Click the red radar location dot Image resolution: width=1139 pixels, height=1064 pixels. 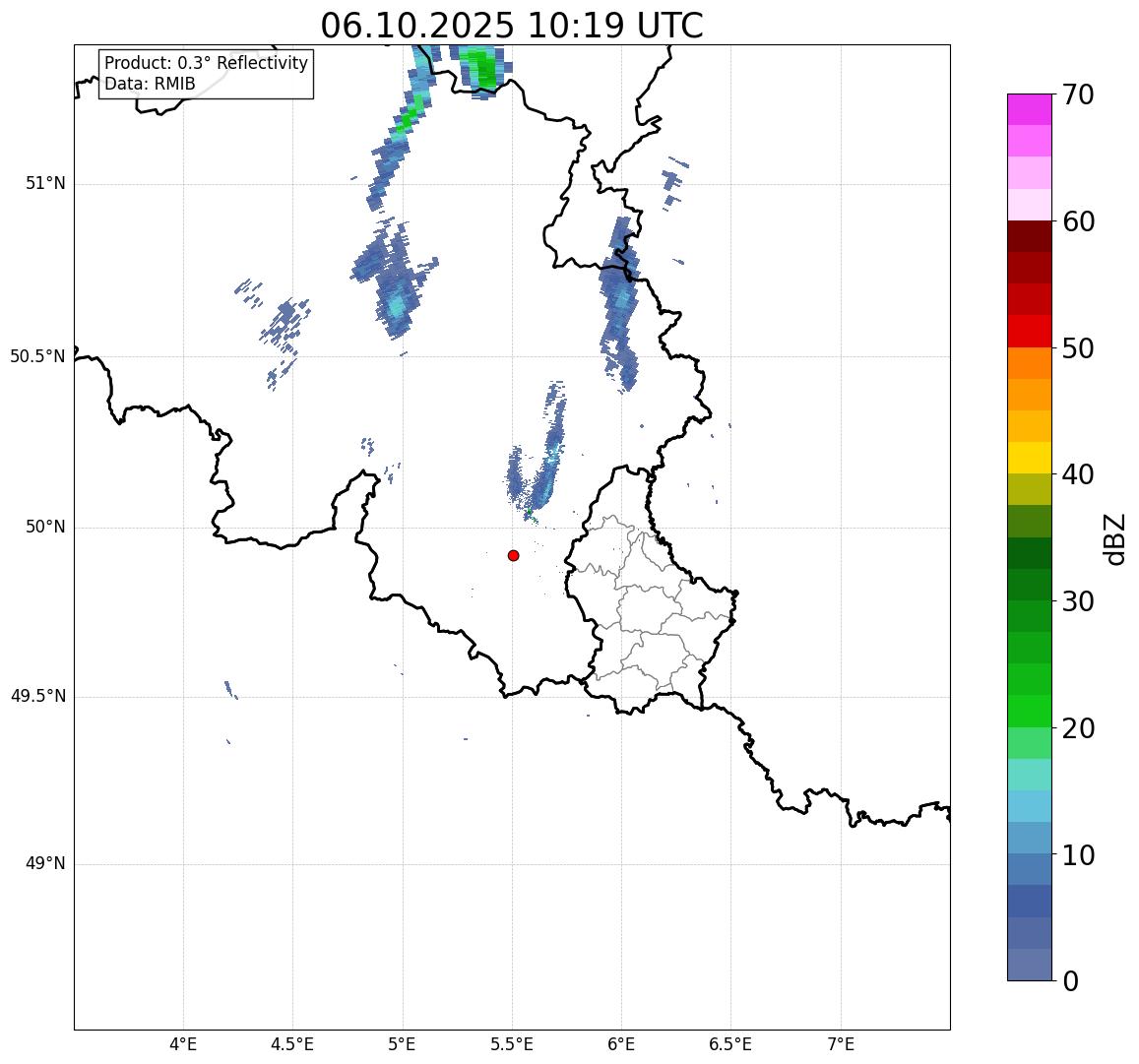pos(514,555)
